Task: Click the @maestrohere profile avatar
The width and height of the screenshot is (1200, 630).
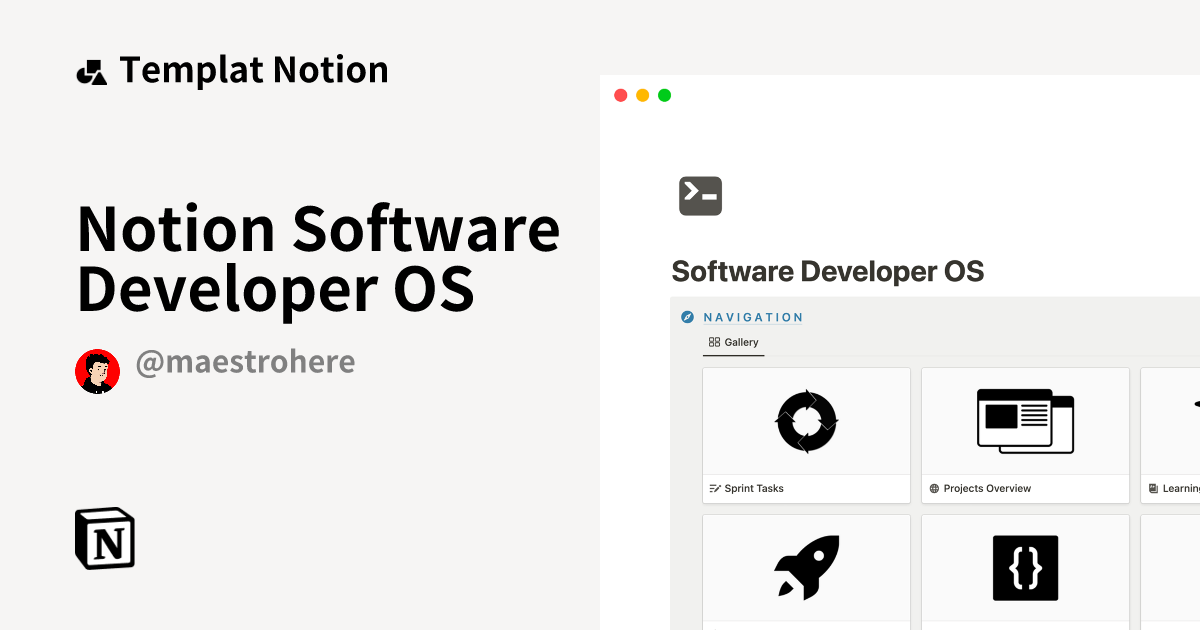Action: pos(97,371)
